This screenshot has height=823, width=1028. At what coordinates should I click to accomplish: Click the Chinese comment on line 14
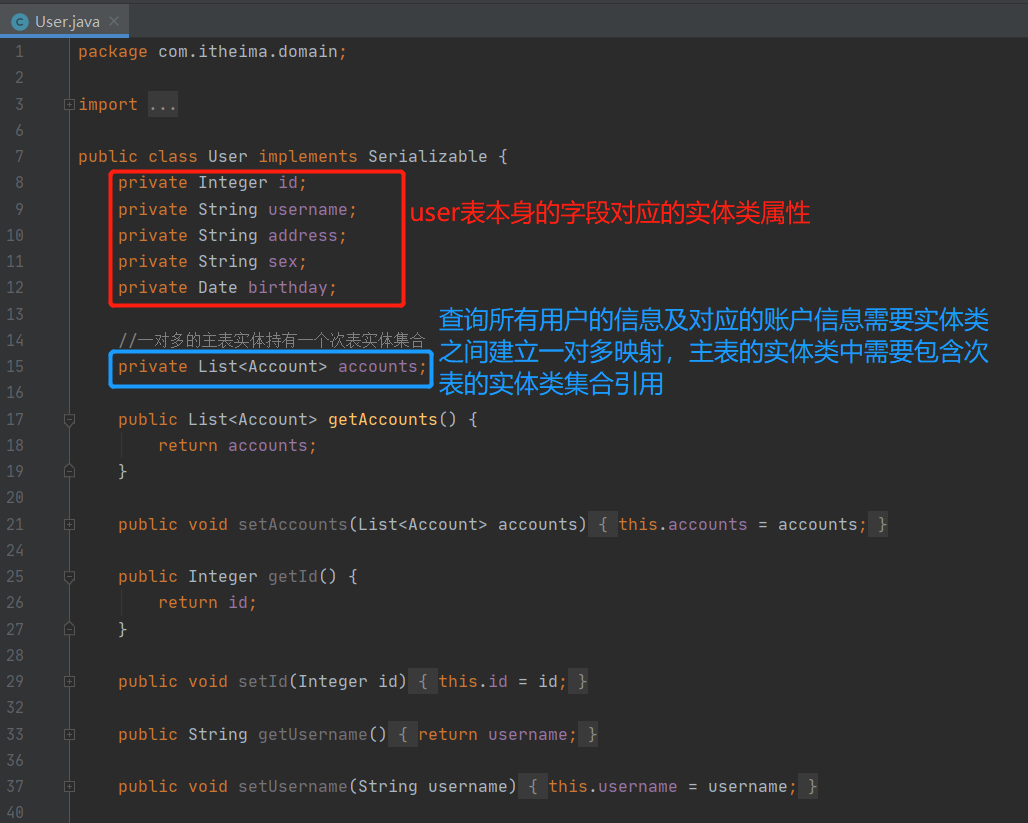coord(271,340)
